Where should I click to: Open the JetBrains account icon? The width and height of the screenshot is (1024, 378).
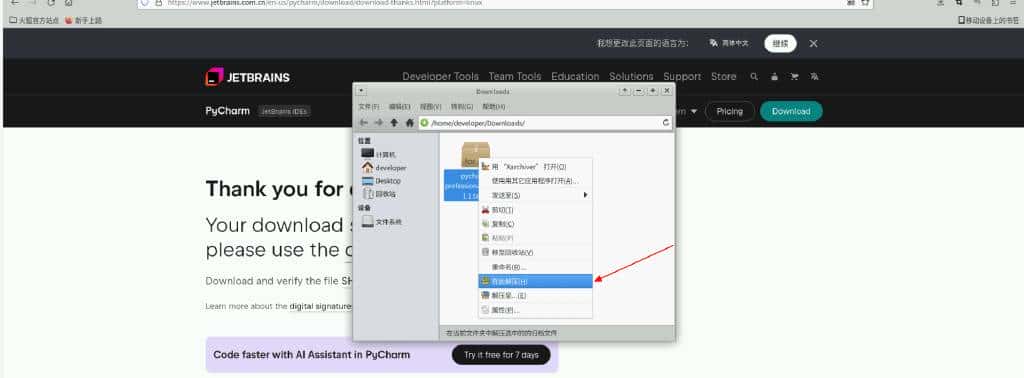coord(775,76)
